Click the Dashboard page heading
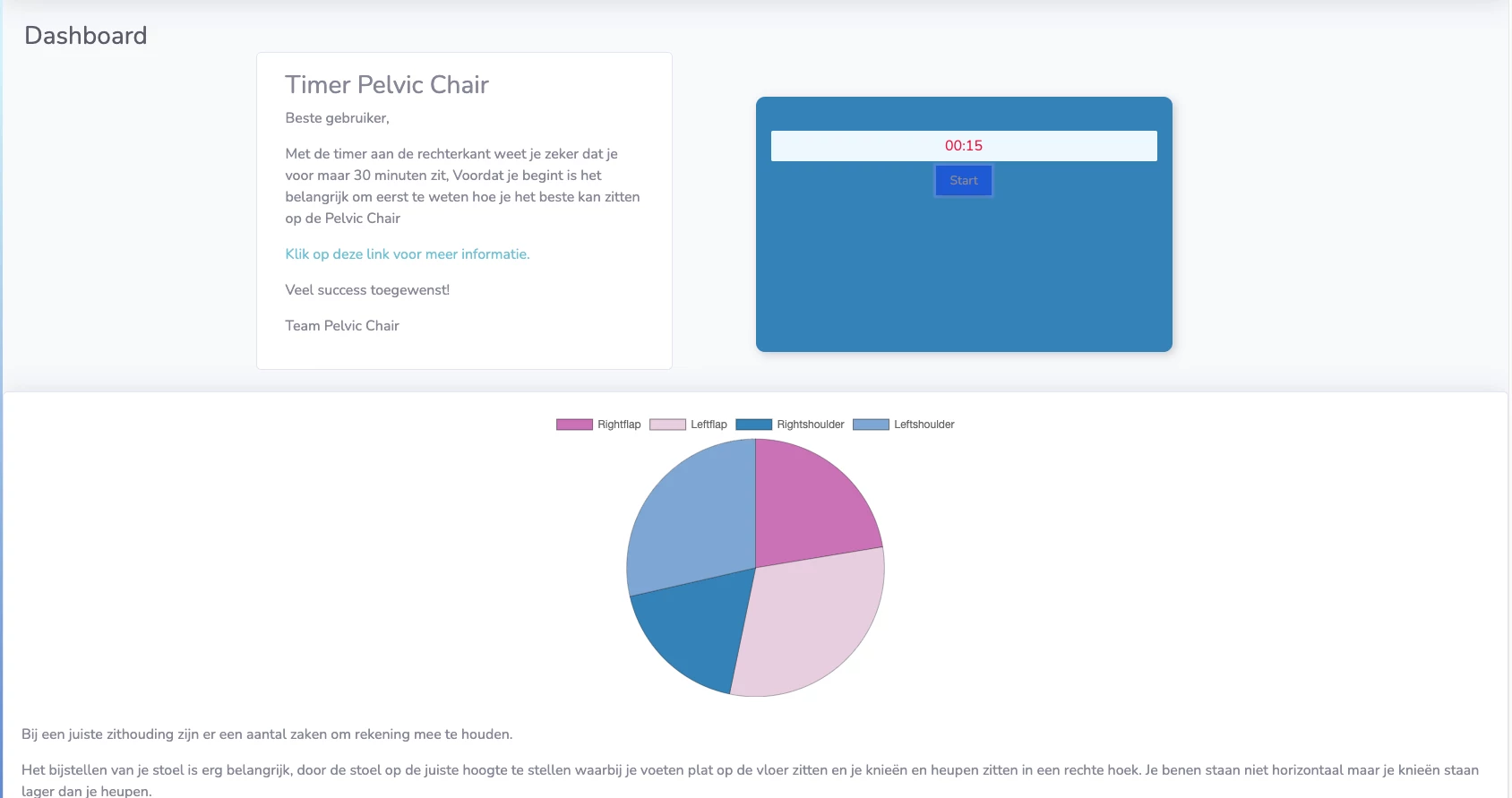Viewport: 1512px width, 798px height. click(86, 36)
